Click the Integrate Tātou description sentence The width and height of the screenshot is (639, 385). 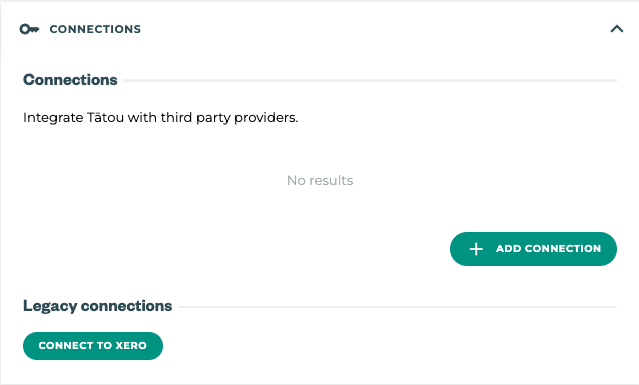coord(161,118)
